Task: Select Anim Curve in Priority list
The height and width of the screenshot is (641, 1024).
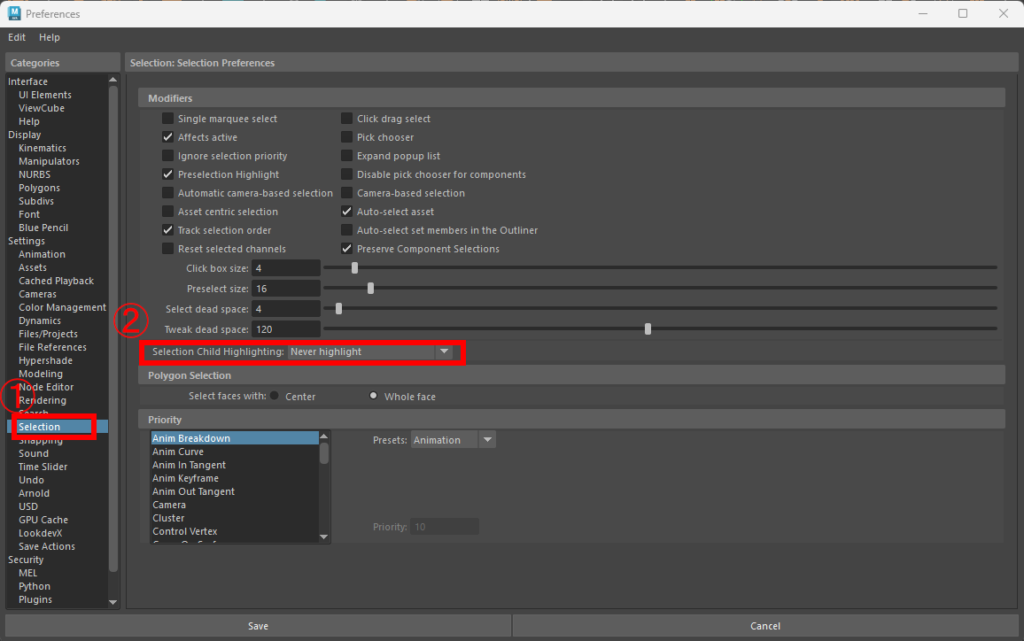Action: [x=177, y=452]
